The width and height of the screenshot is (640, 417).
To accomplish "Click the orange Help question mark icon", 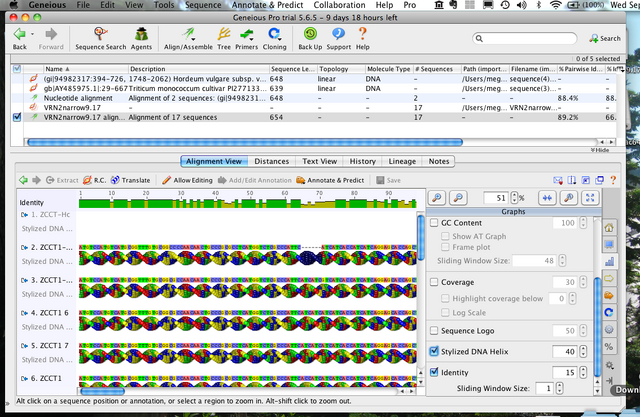I will [362, 34].
